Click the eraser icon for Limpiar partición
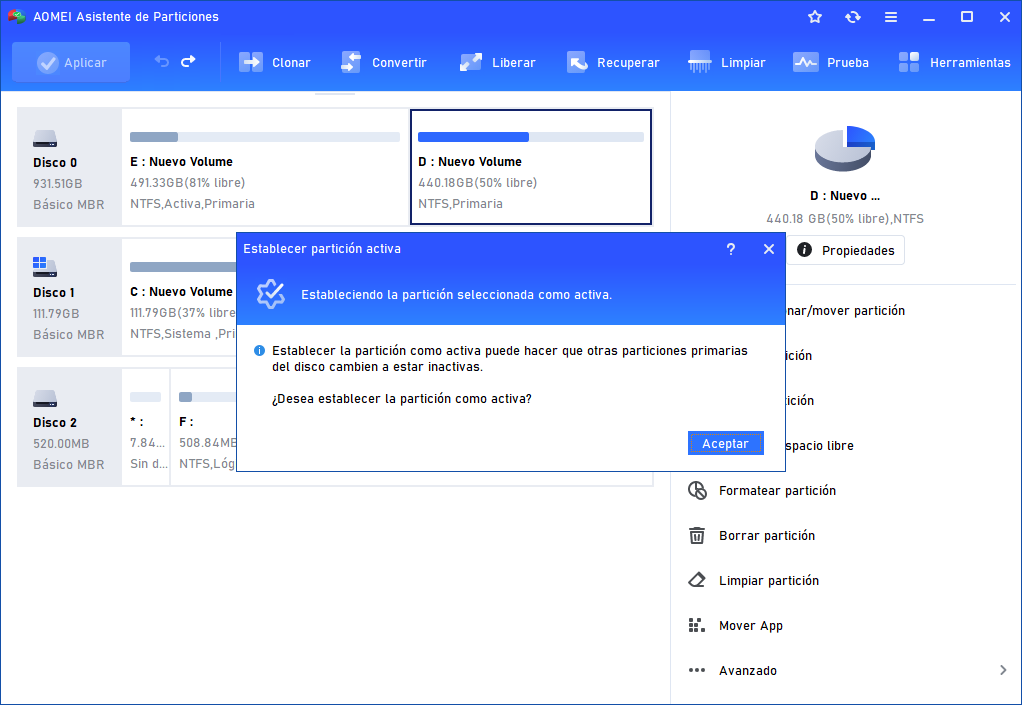Screen dimensions: 1022x705 (x=697, y=580)
